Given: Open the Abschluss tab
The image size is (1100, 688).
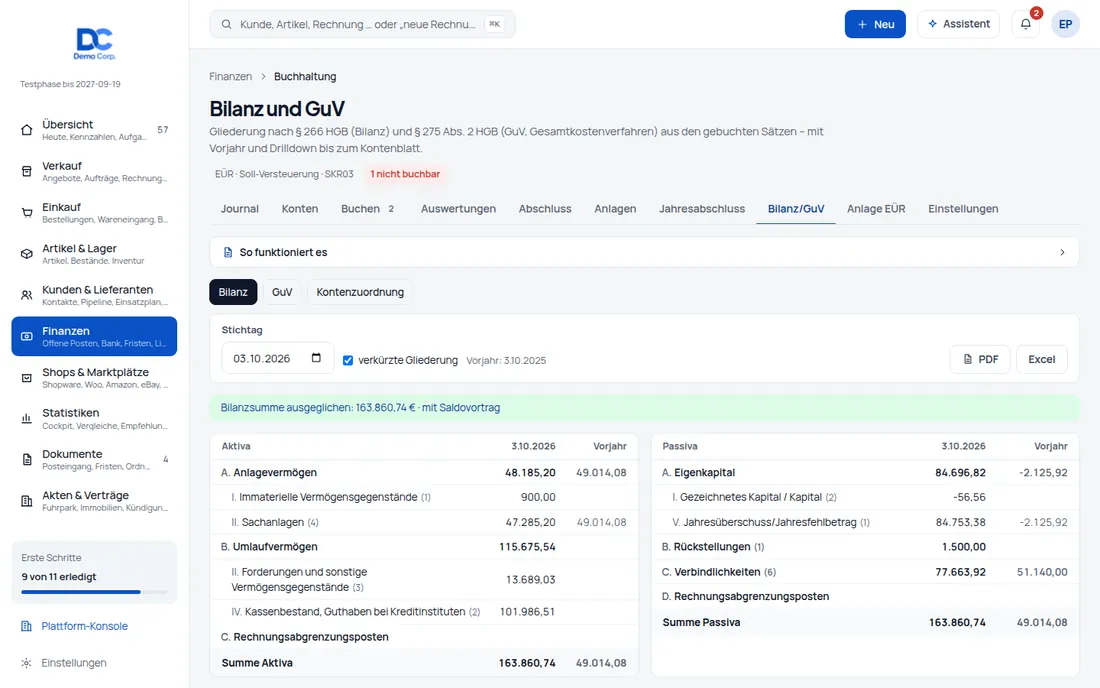Looking at the screenshot, I should click(545, 209).
